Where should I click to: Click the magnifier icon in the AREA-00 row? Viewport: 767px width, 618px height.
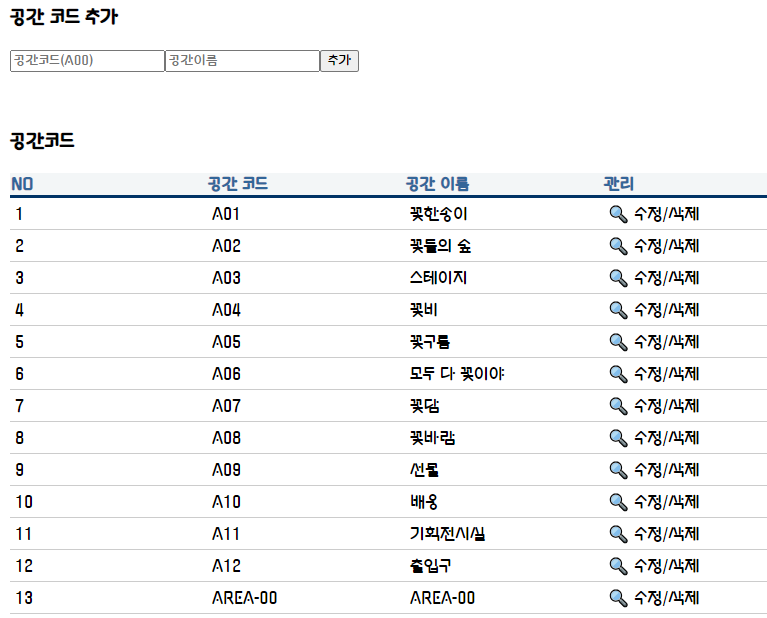618,597
